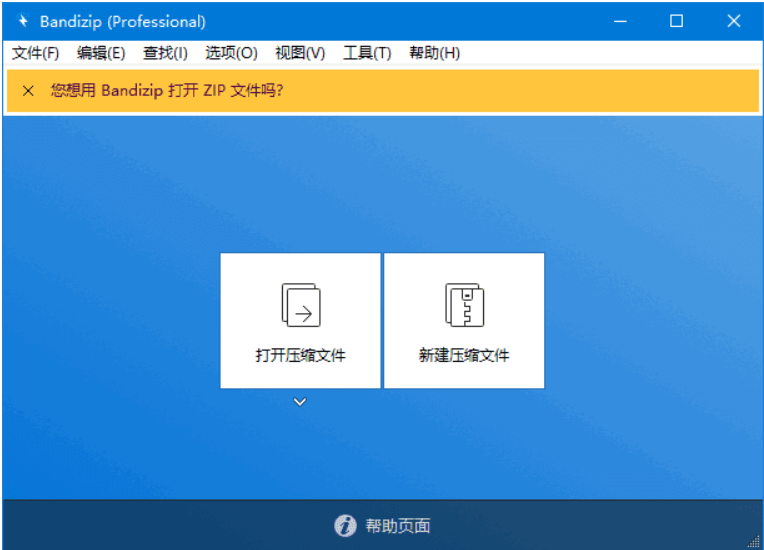Maximize the Bandizip window
The image size is (764, 550).
[x=676, y=21]
